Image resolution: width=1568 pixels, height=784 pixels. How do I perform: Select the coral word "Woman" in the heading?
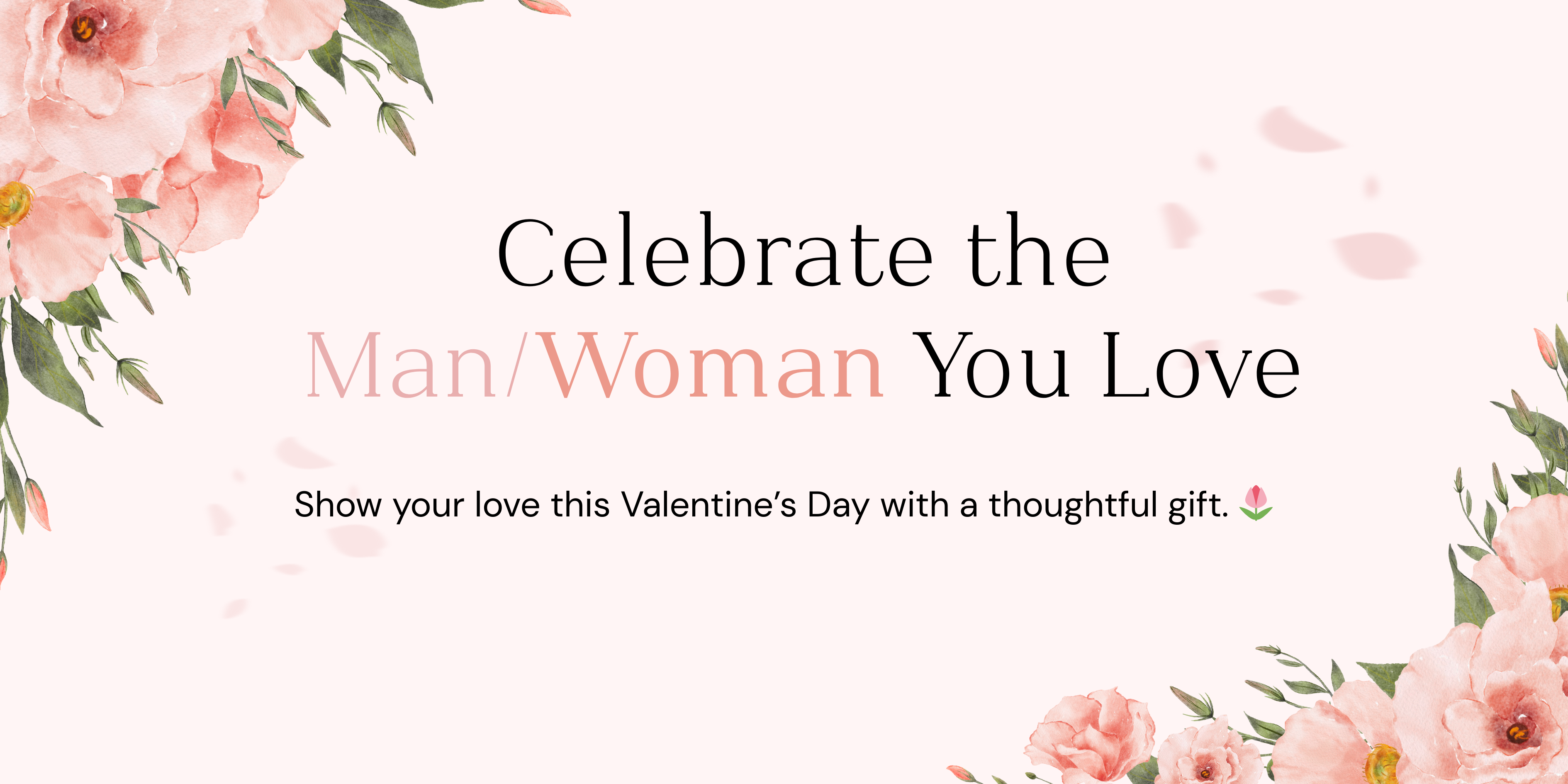click(x=712, y=366)
